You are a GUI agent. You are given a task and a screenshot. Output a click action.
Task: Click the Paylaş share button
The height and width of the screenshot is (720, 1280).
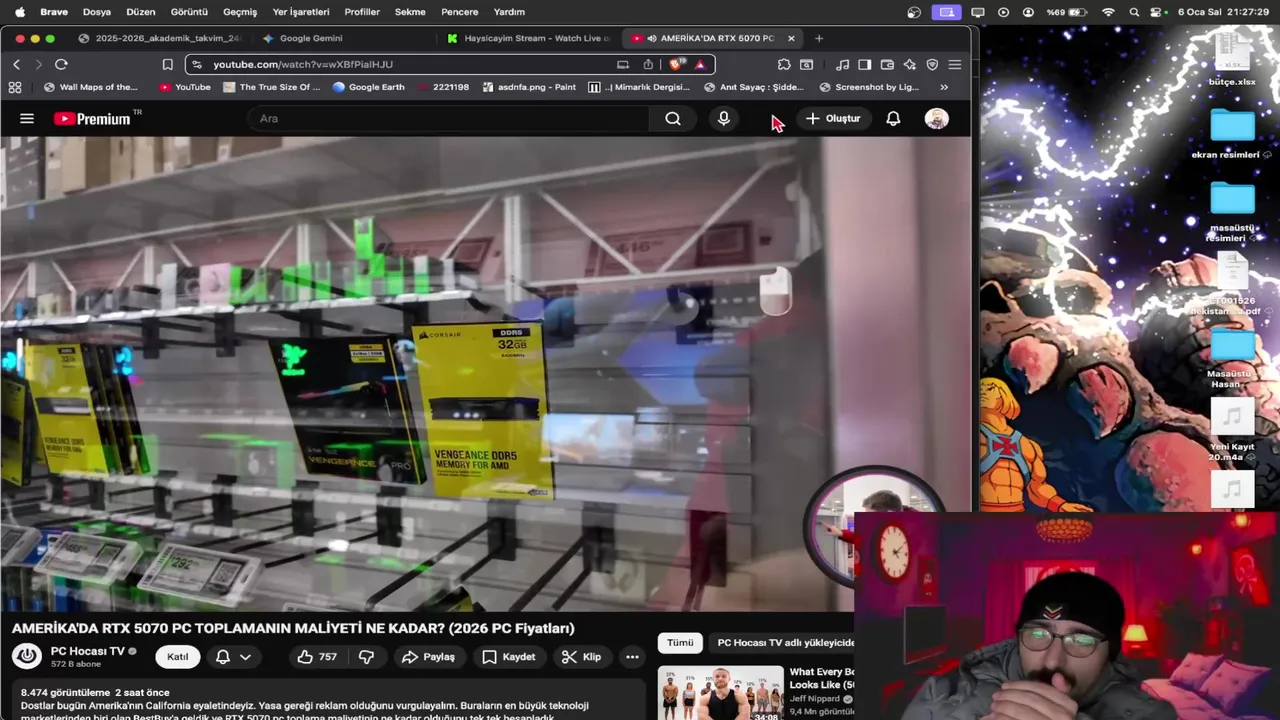[428, 657]
